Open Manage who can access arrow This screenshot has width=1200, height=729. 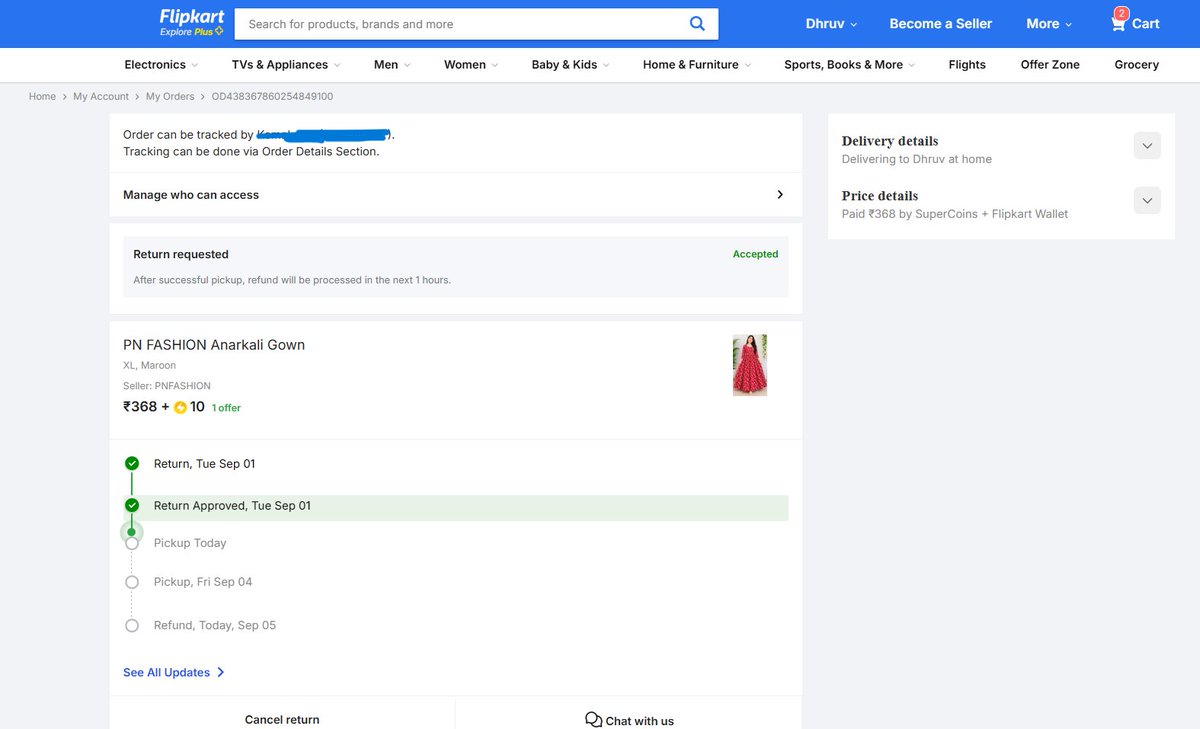click(x=780, y=195)
